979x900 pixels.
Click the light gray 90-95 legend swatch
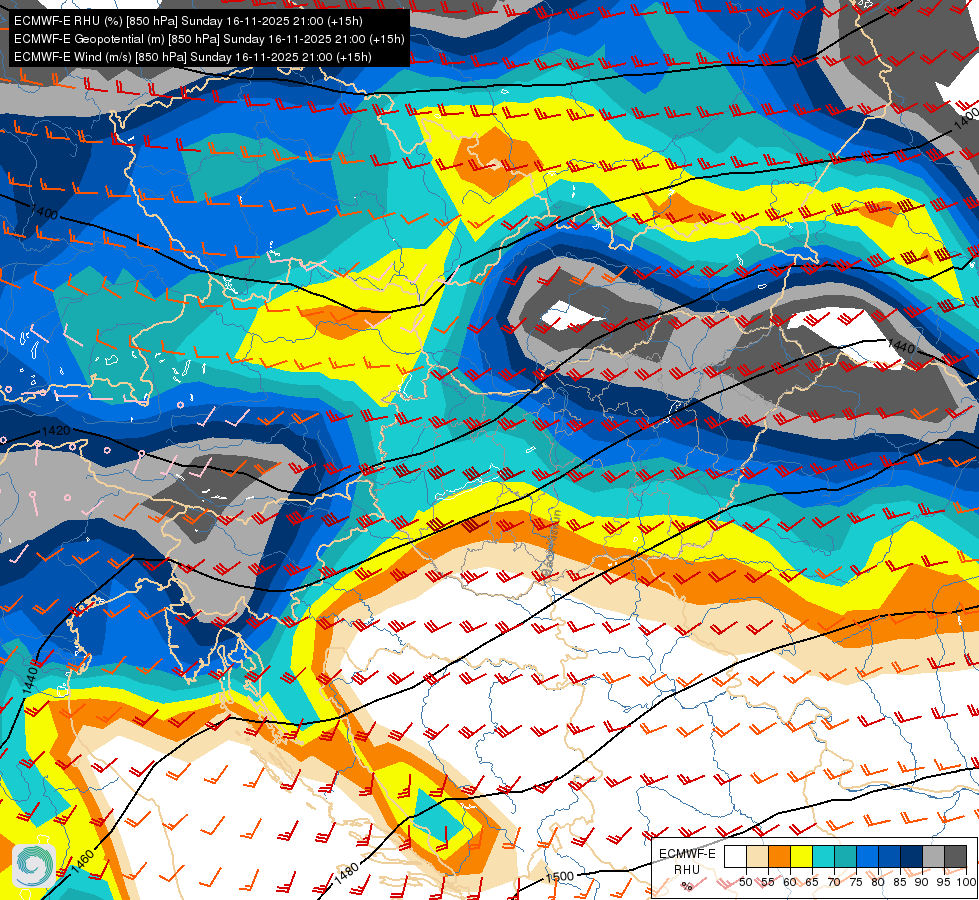click(933, 856)
